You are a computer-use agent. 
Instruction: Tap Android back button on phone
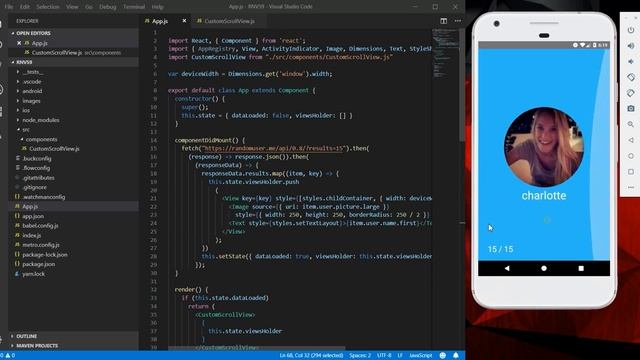tap(507, 268)
